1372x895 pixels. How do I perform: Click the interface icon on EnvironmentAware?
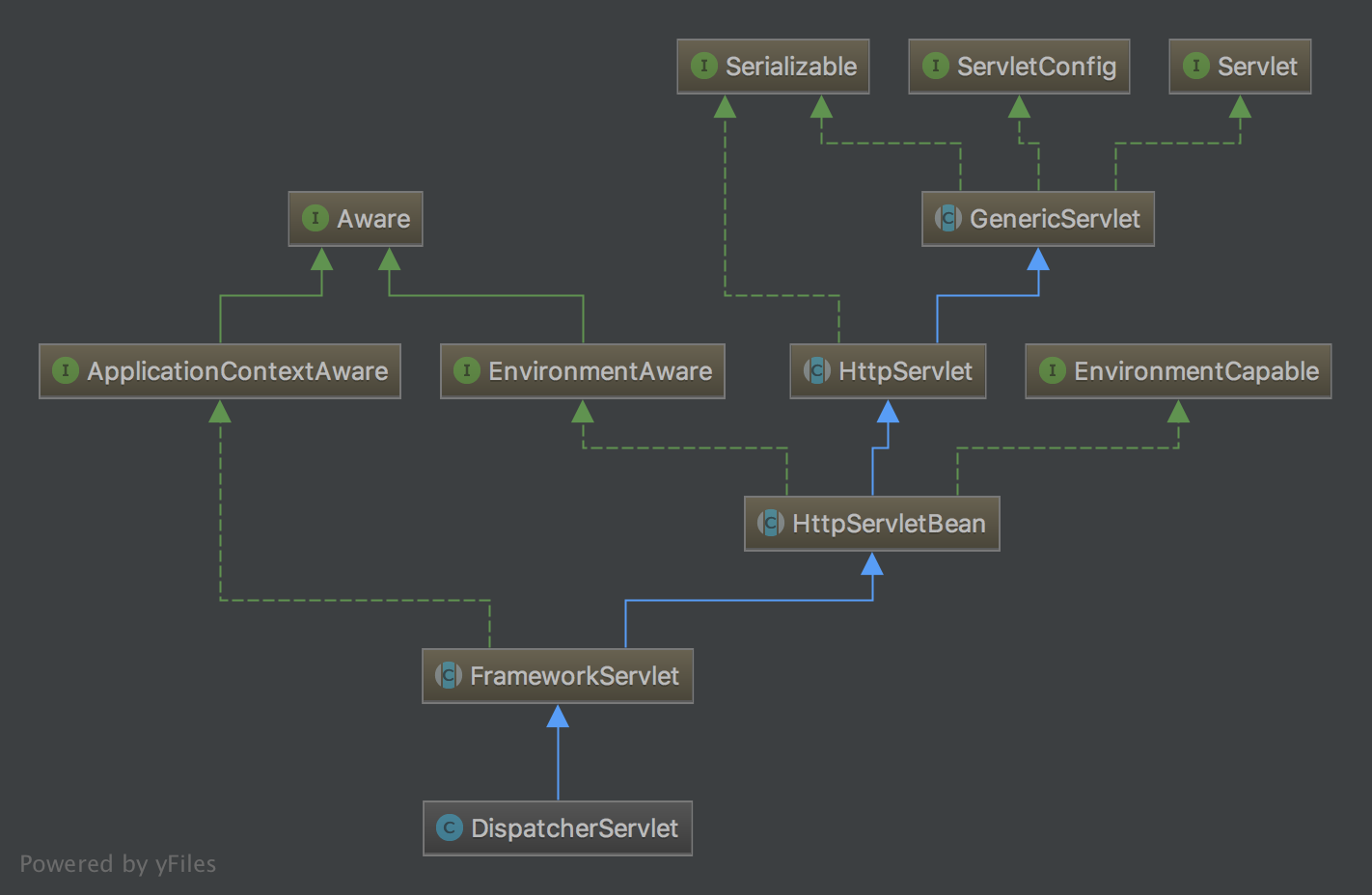coord(467,370)
